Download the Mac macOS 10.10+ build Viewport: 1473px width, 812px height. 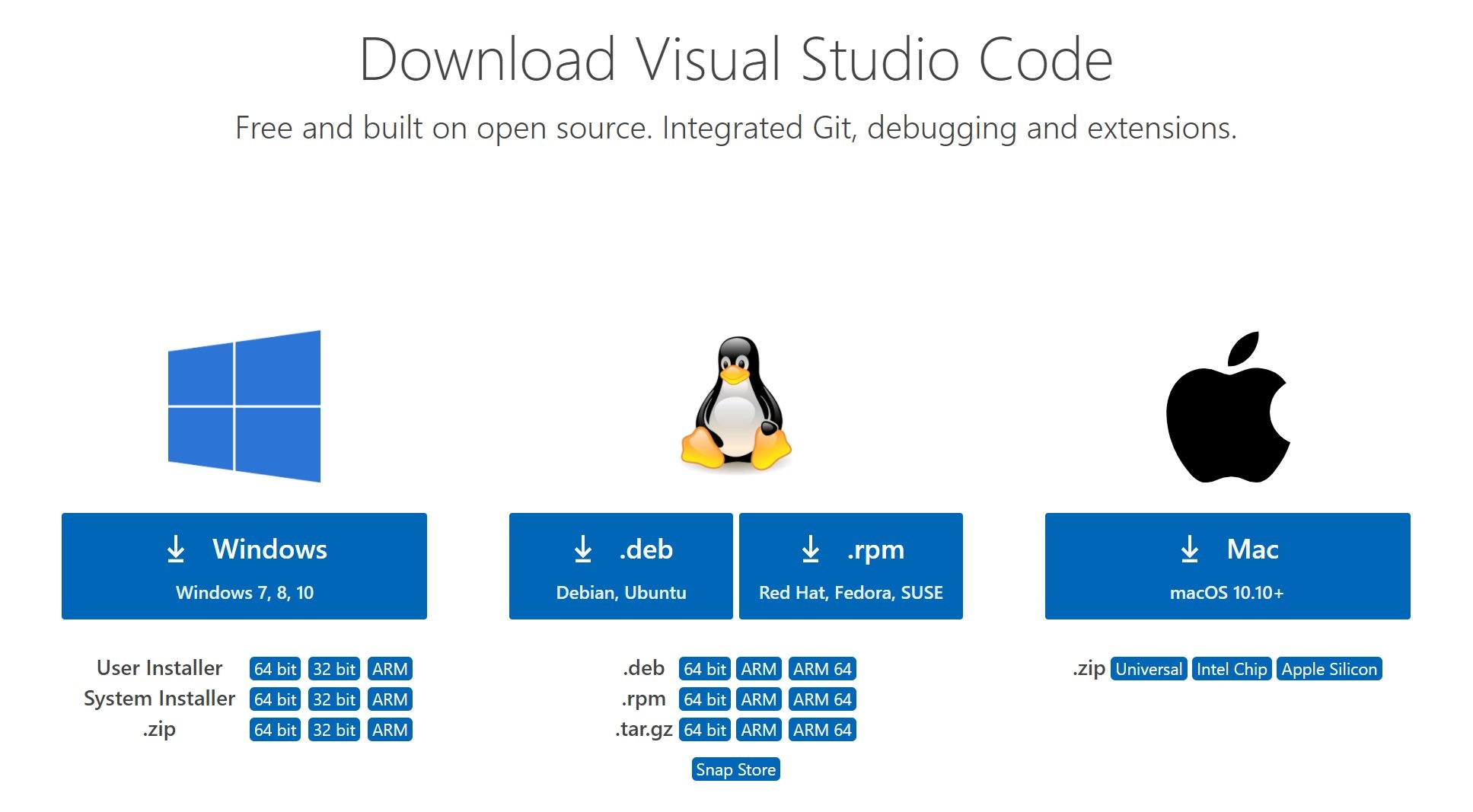1228,566
